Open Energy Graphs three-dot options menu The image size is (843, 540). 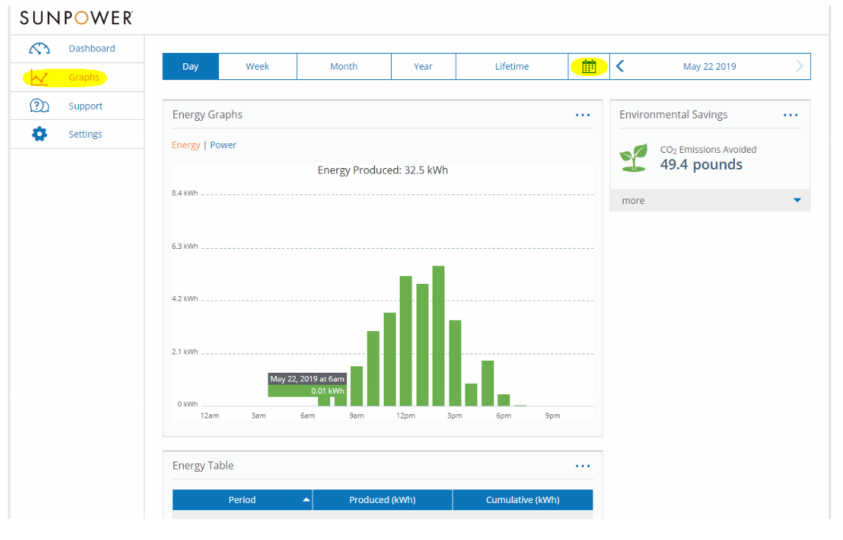[582, 115]
